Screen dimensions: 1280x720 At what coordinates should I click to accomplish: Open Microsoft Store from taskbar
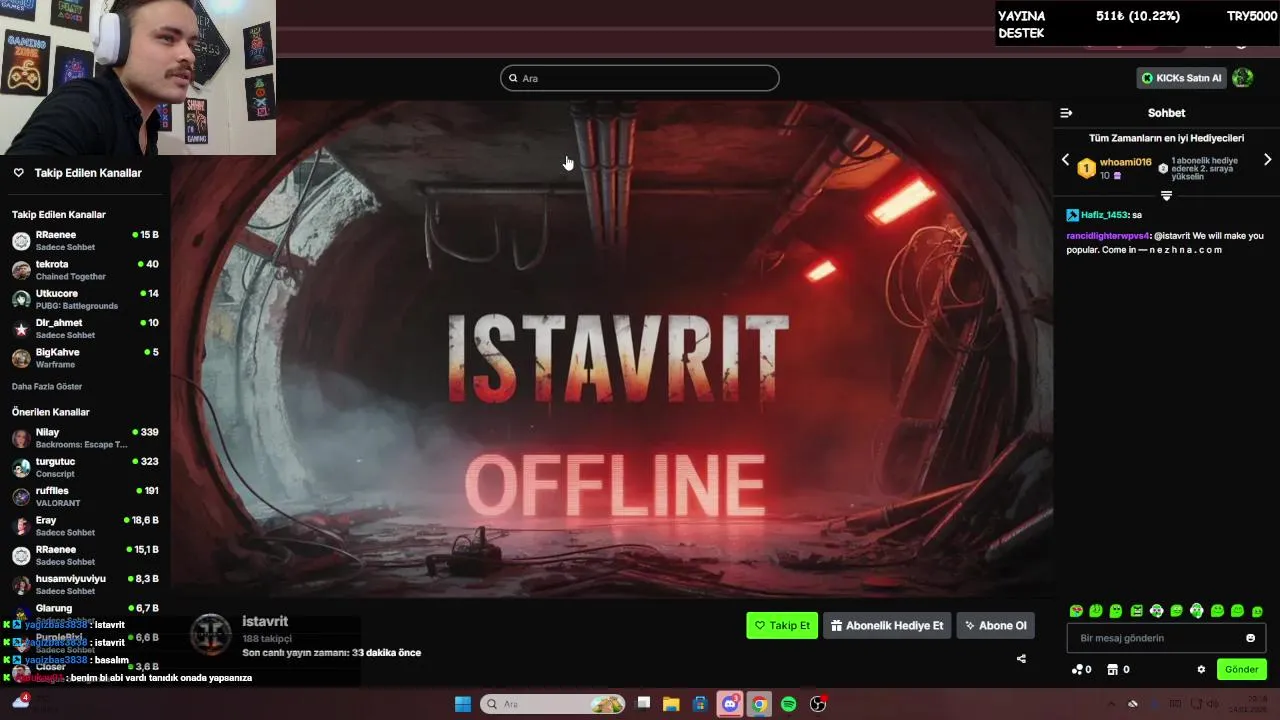(700, 704)
